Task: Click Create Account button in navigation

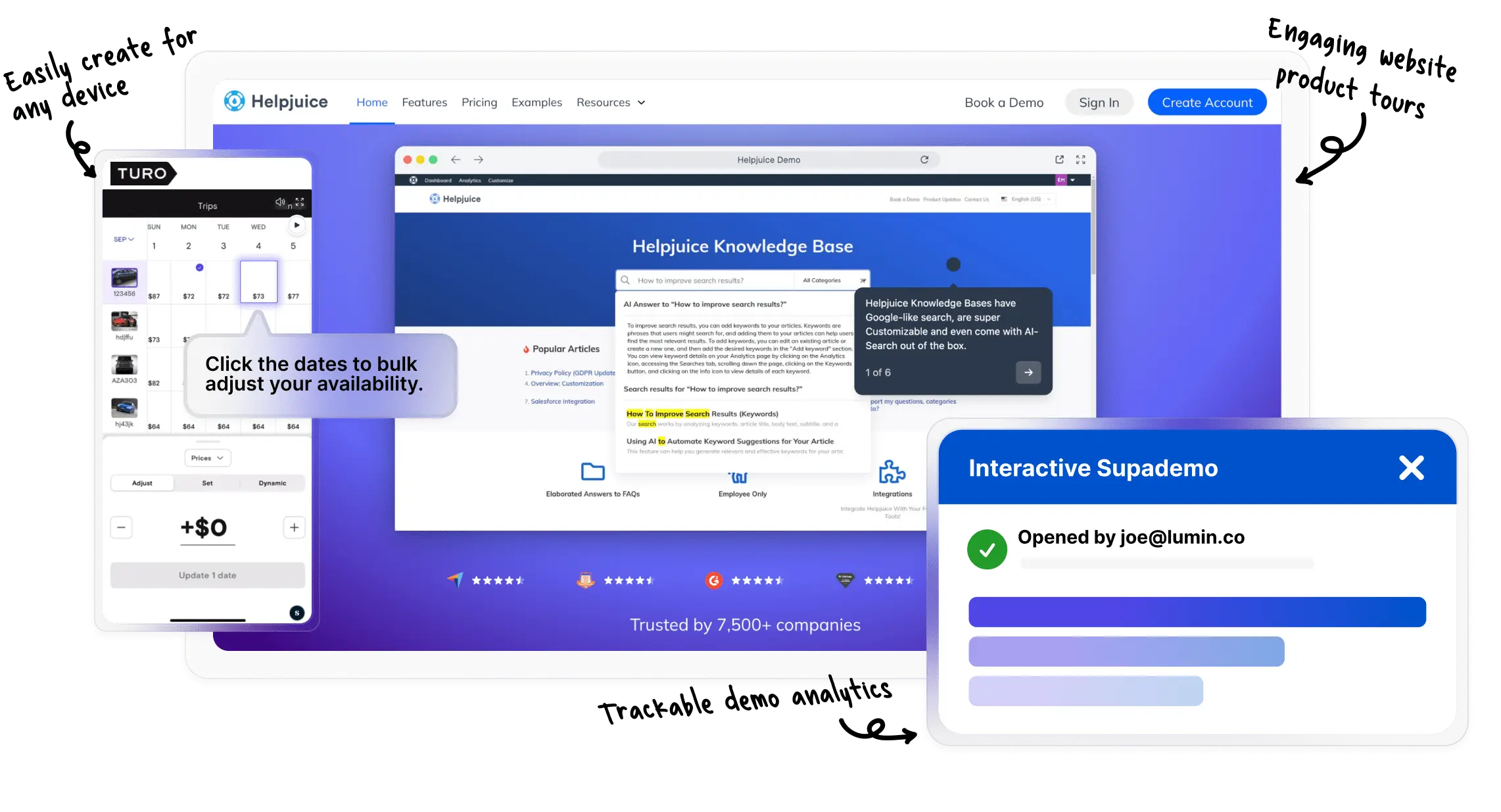Action: 1207,102
